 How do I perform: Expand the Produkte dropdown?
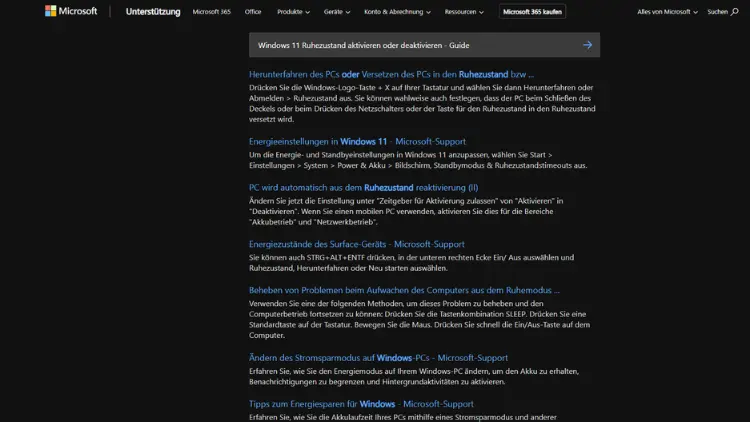point(293,11)
